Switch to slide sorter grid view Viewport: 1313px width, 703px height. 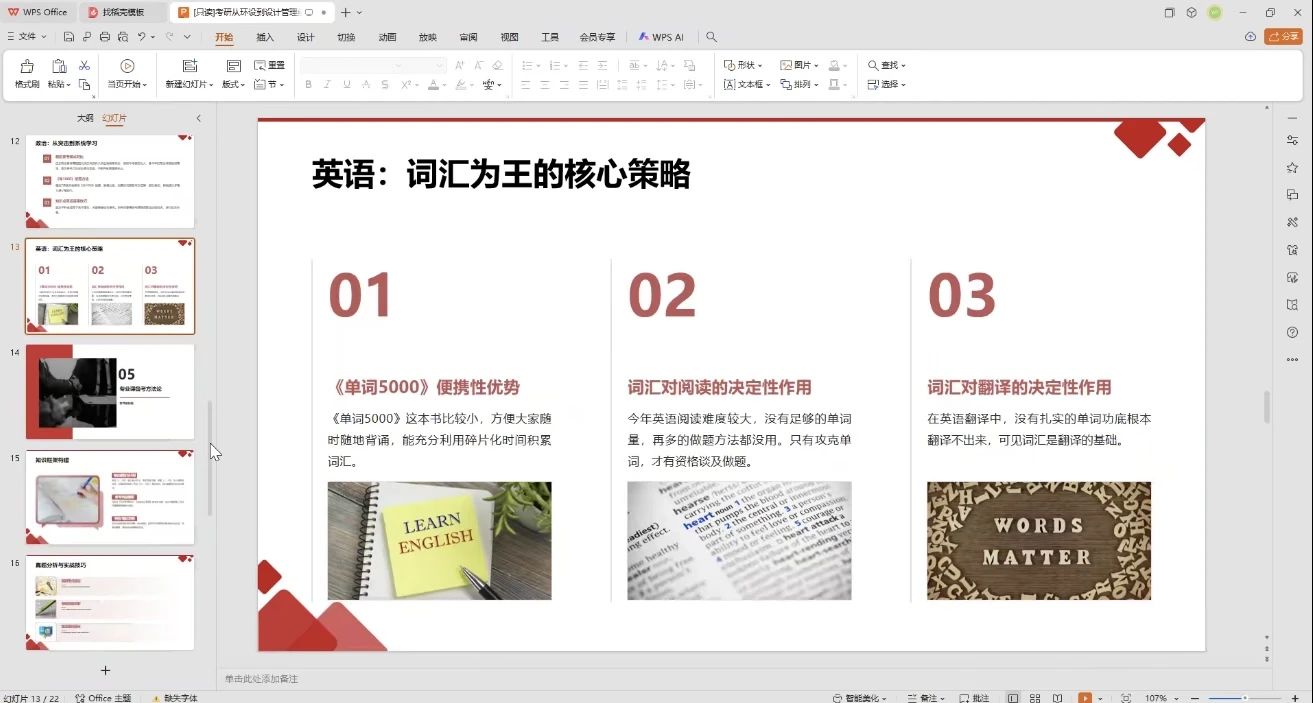tap(1035, 697)
